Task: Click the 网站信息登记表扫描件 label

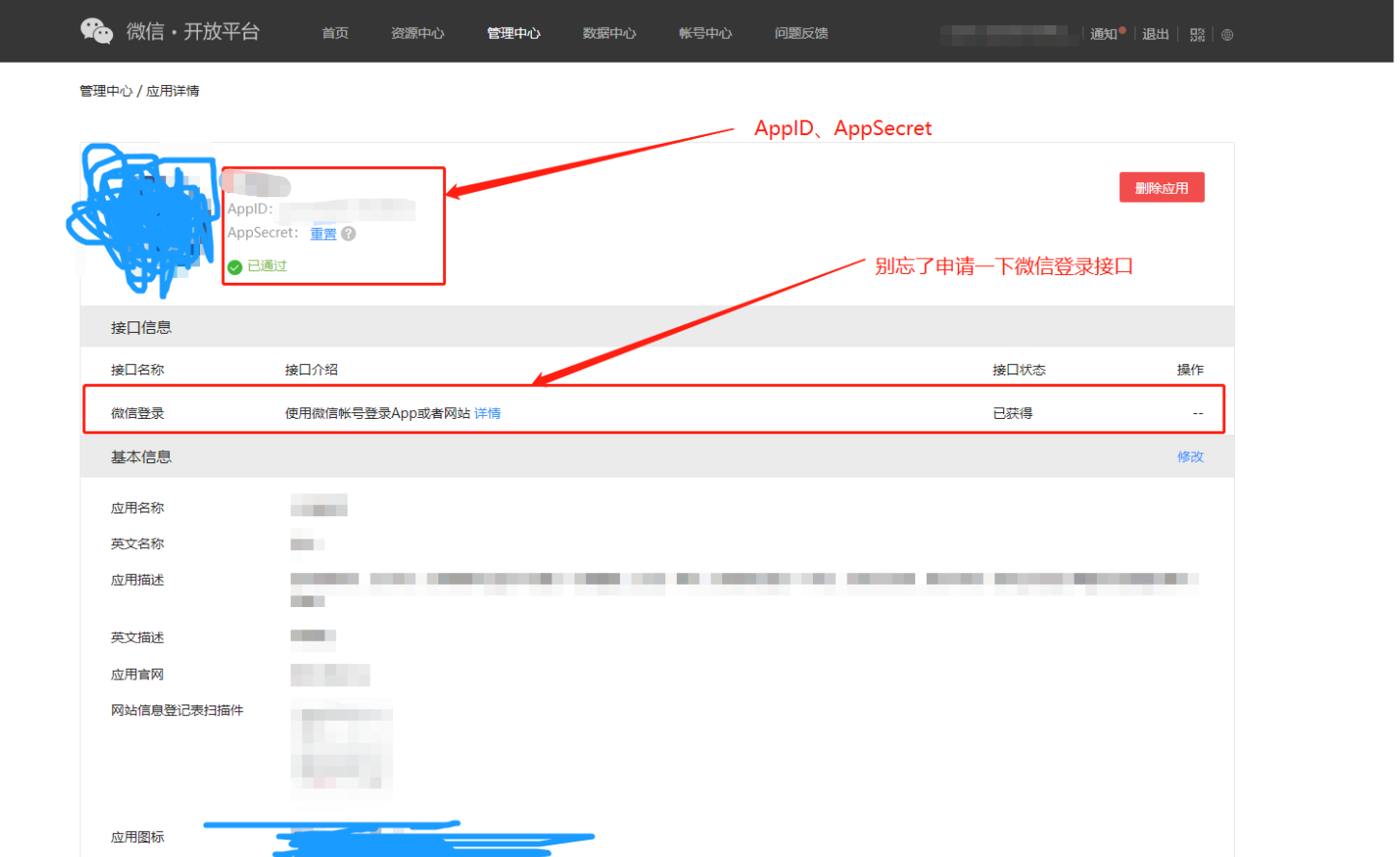Action: [177, 710]
